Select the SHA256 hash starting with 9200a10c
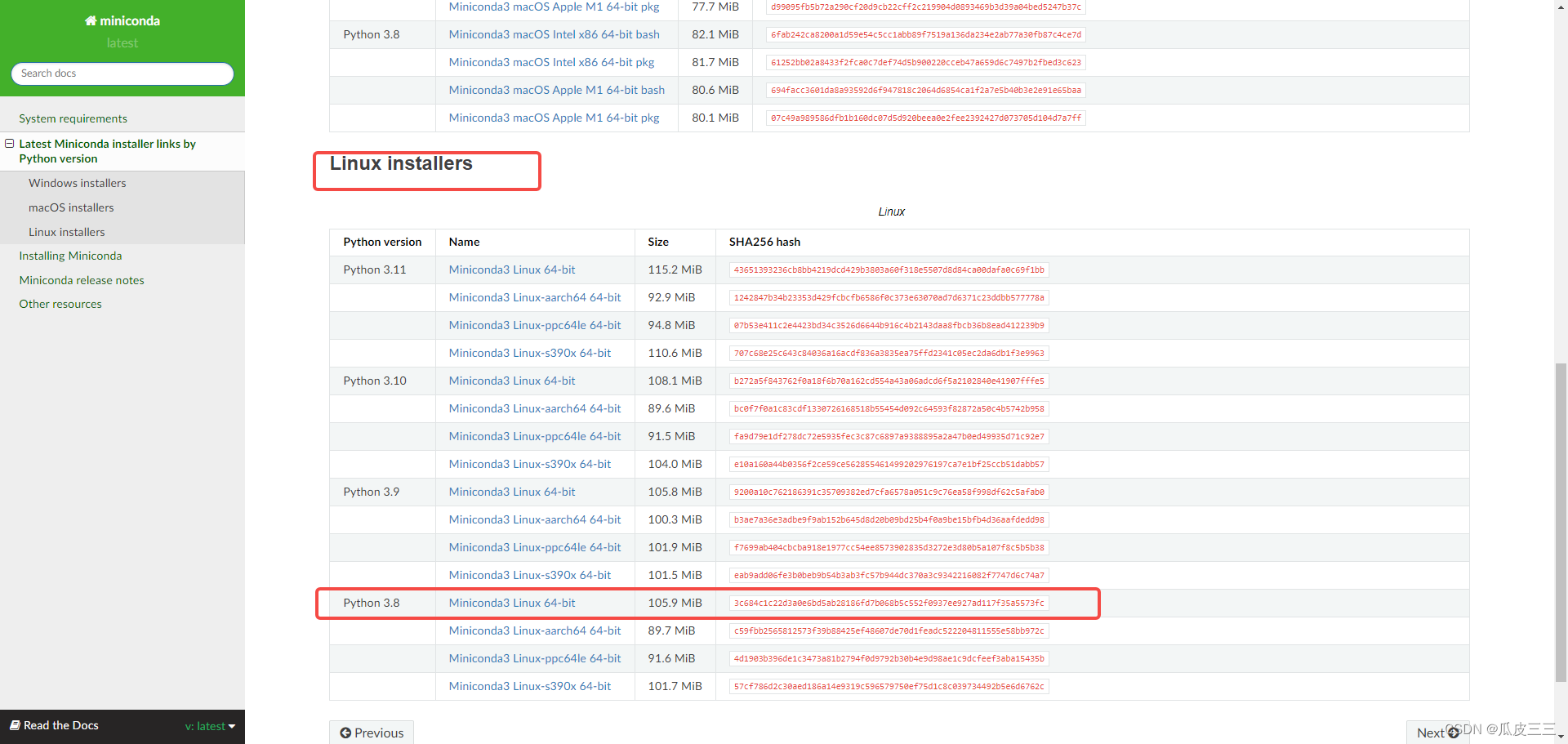This screenshot has height=744, width=1568. (889, 492)
